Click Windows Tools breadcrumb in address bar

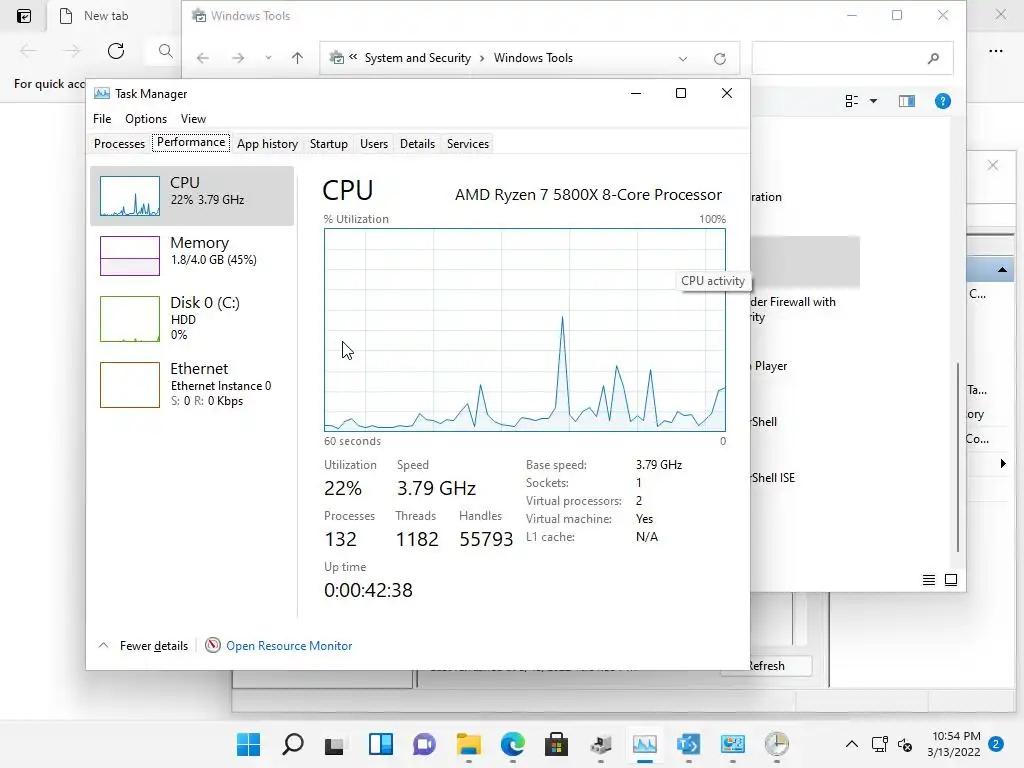(x=533, y=58)
